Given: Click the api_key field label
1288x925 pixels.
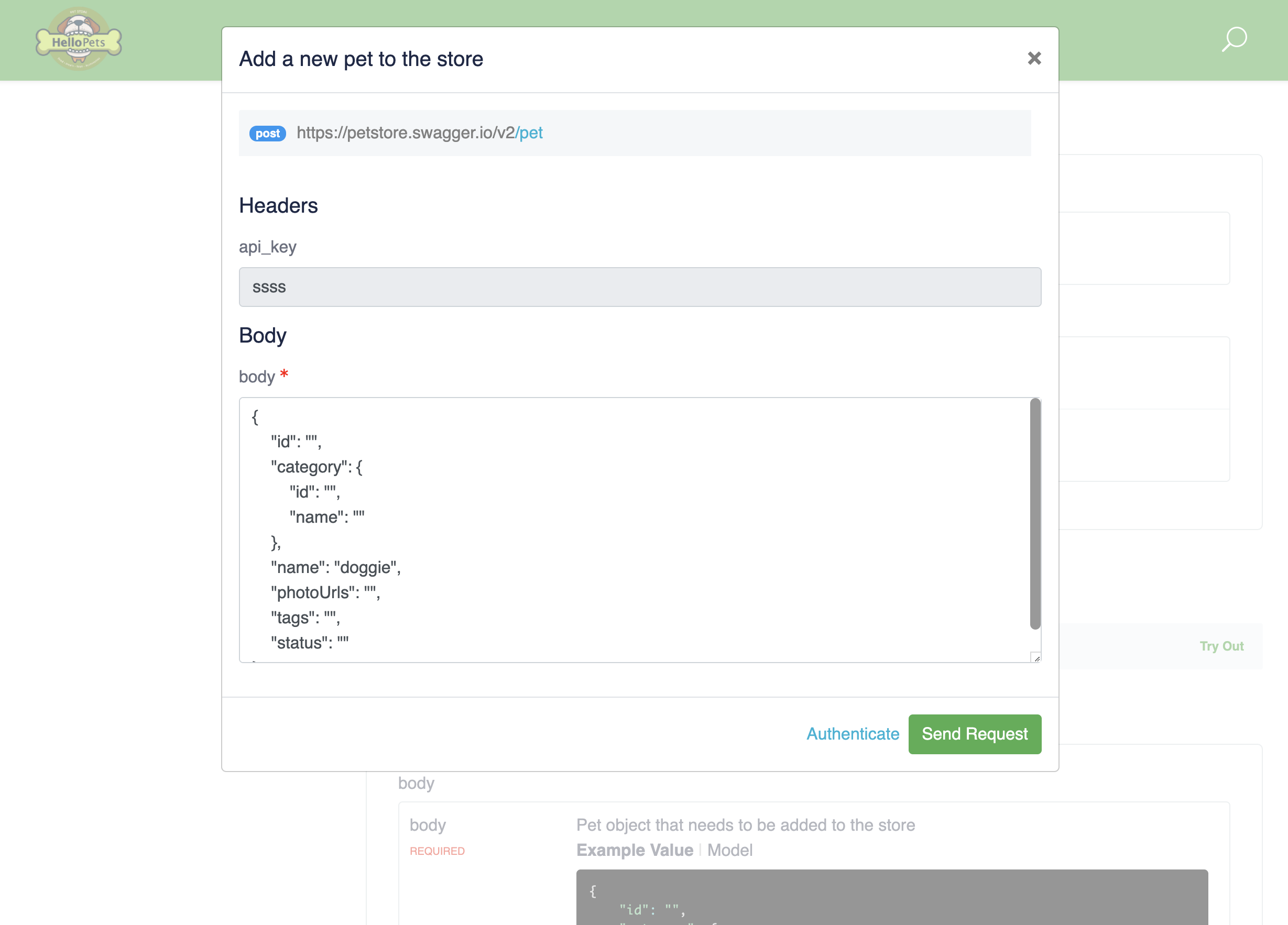Looking at the screenshot, I should [x=267, y=247].
